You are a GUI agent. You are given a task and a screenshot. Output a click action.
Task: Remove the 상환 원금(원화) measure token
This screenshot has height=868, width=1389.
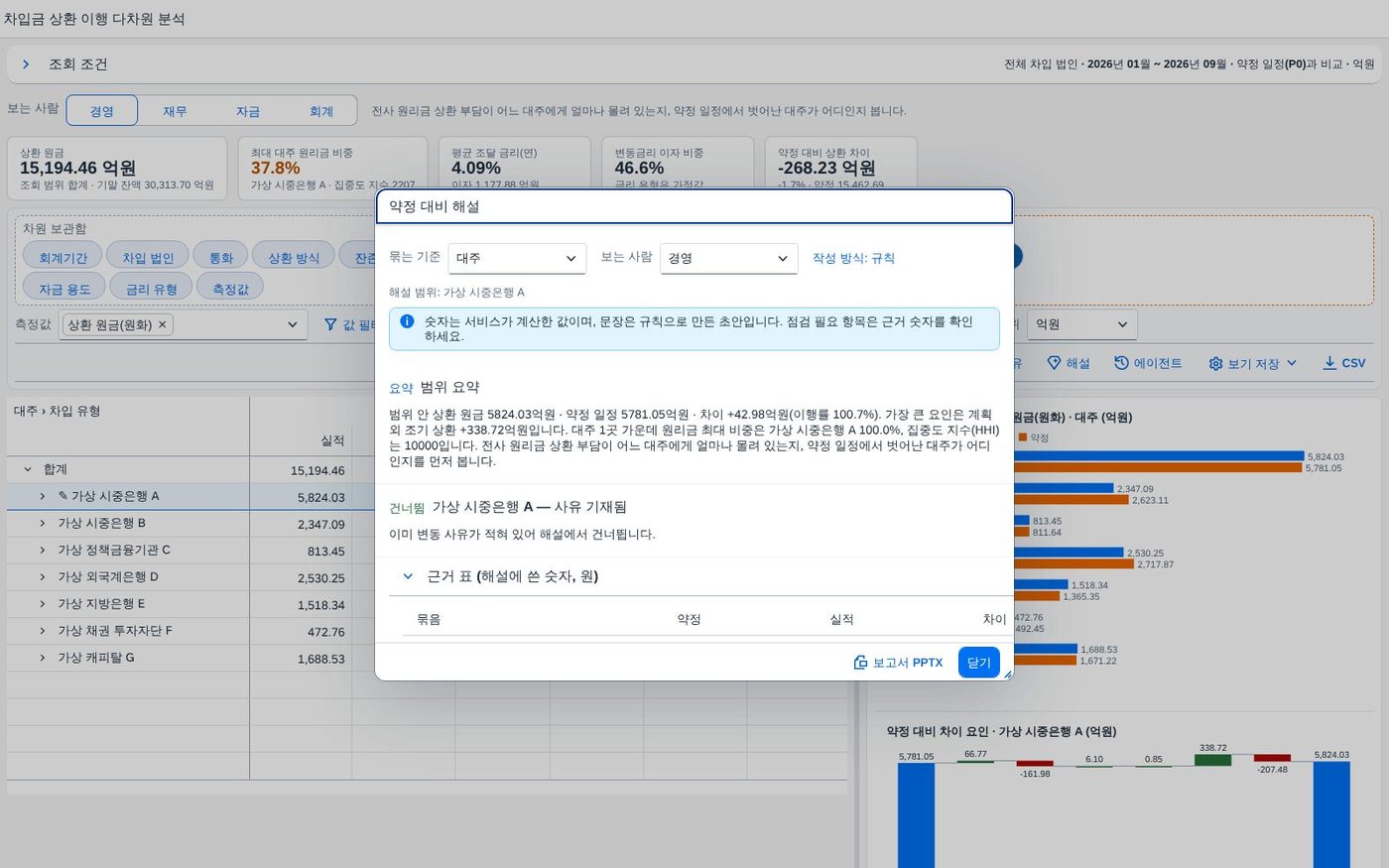[163, 324]
